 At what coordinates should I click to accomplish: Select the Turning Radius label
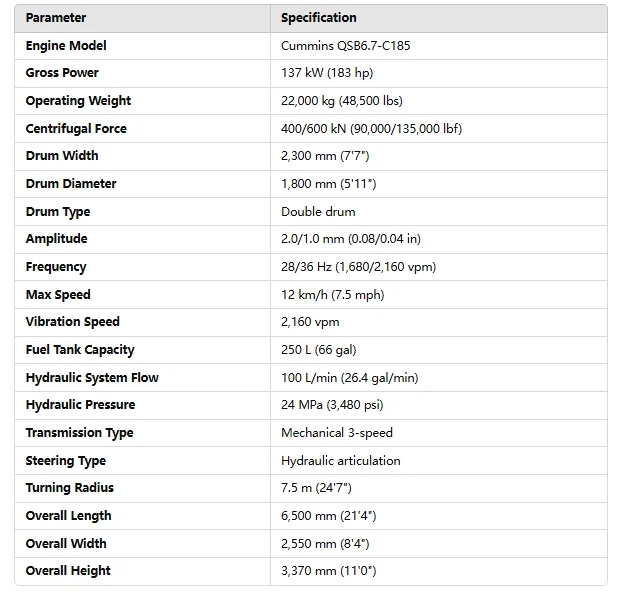[x=70, y=488]
